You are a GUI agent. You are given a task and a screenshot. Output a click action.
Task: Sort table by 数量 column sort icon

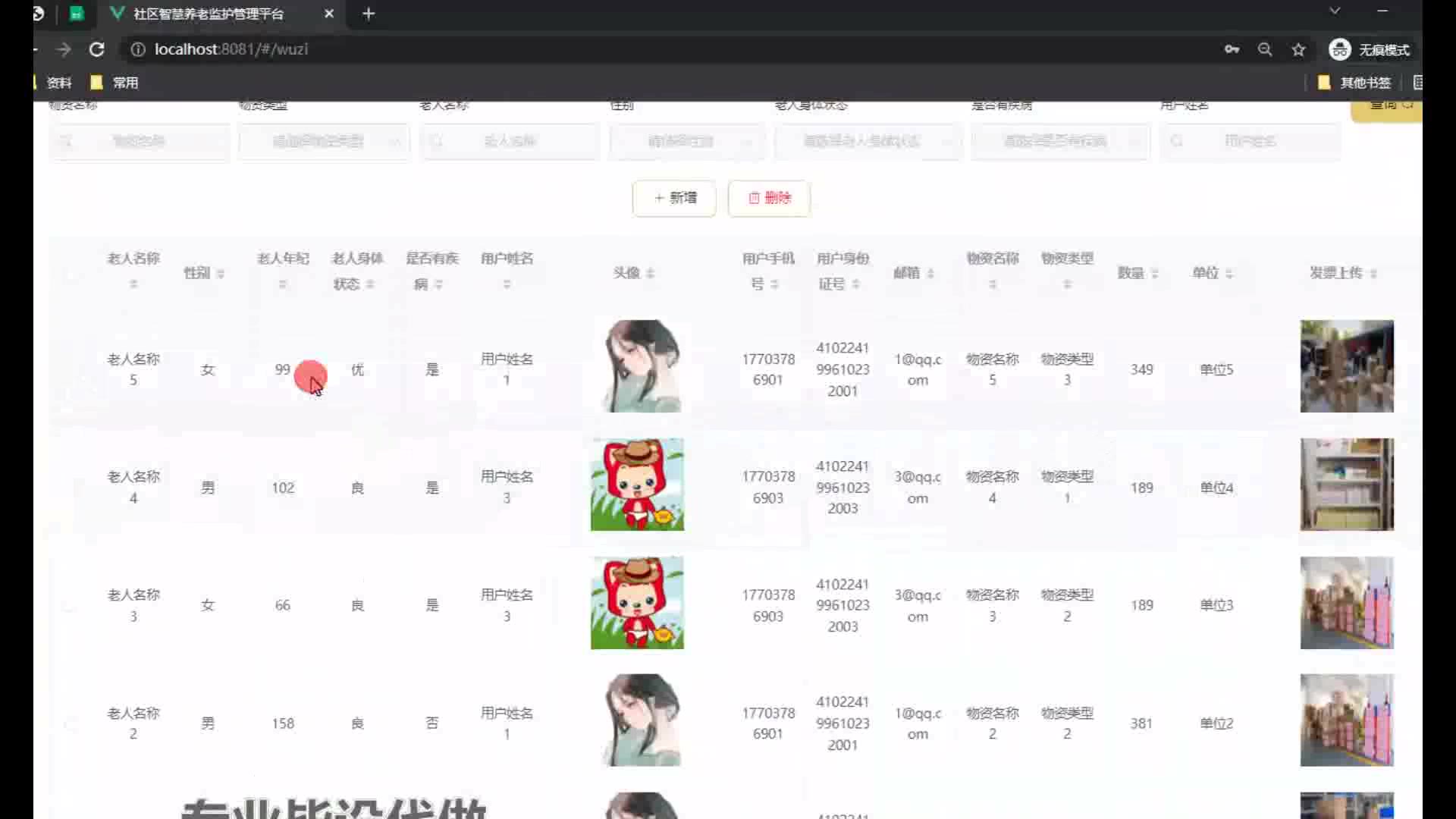(1154, 273)
